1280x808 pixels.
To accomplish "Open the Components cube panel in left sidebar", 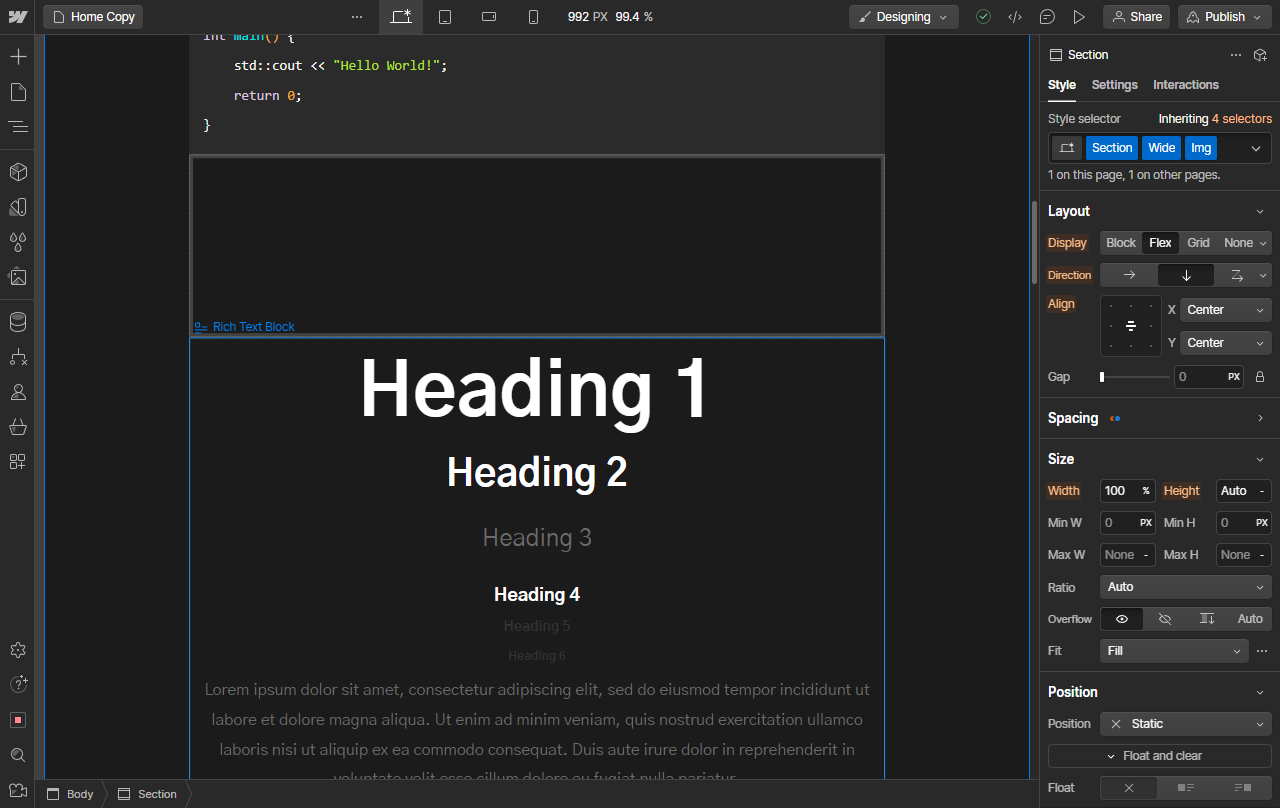I will [x=17, y=172].
